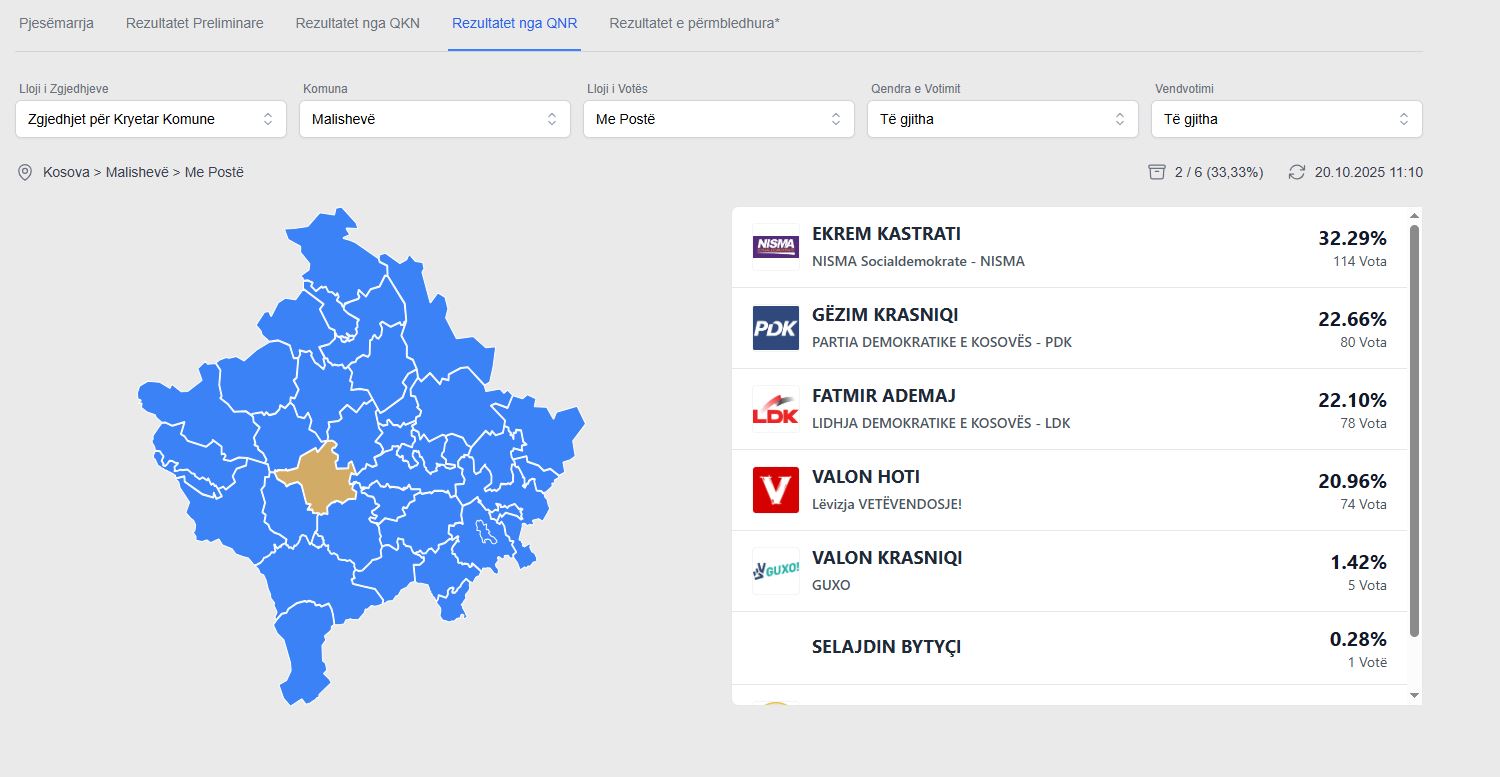
Task: Click the results list scrollbar down arrow
Action: (x=1414, y=695)
